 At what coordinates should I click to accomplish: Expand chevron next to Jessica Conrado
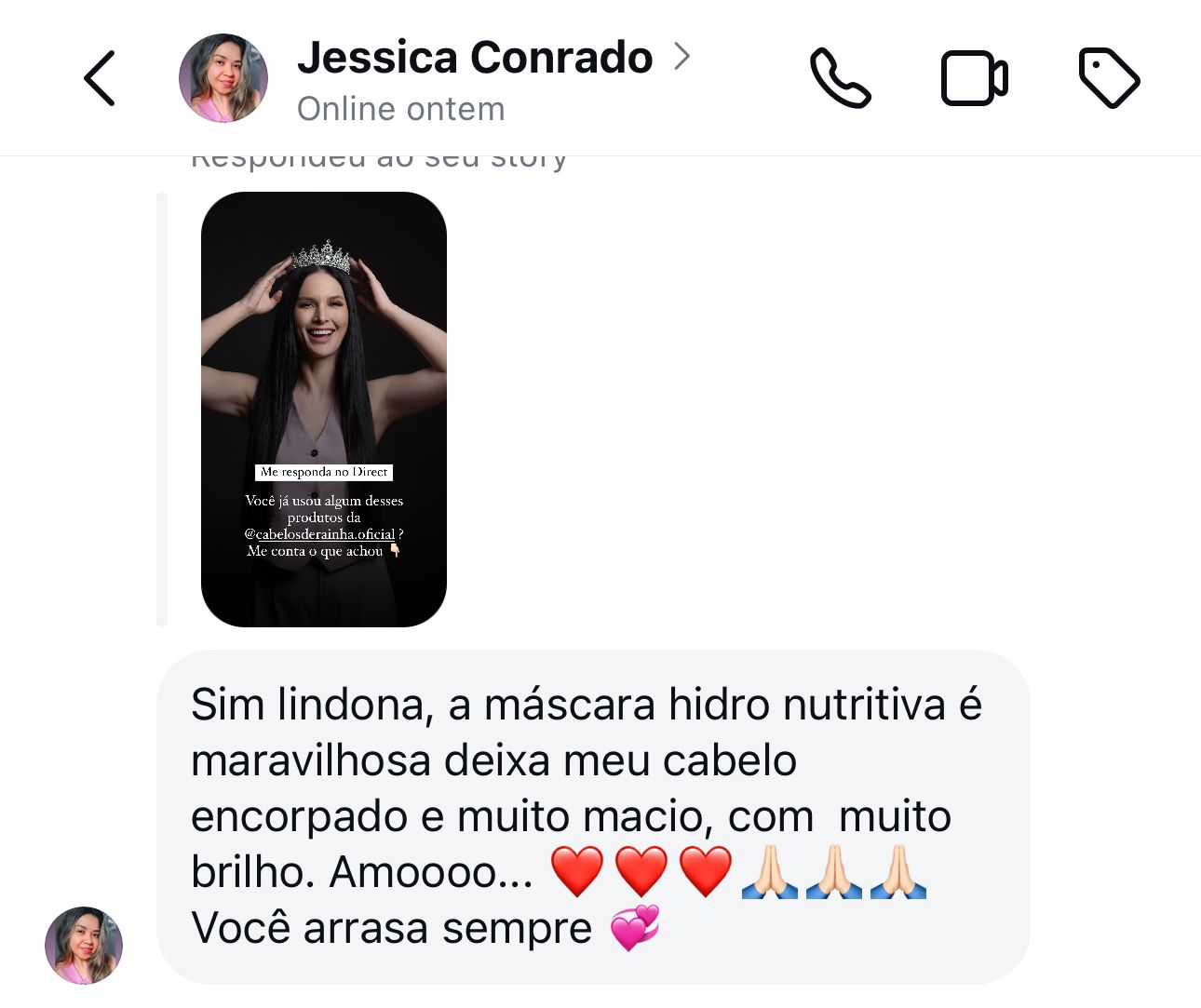click(682, 57)
